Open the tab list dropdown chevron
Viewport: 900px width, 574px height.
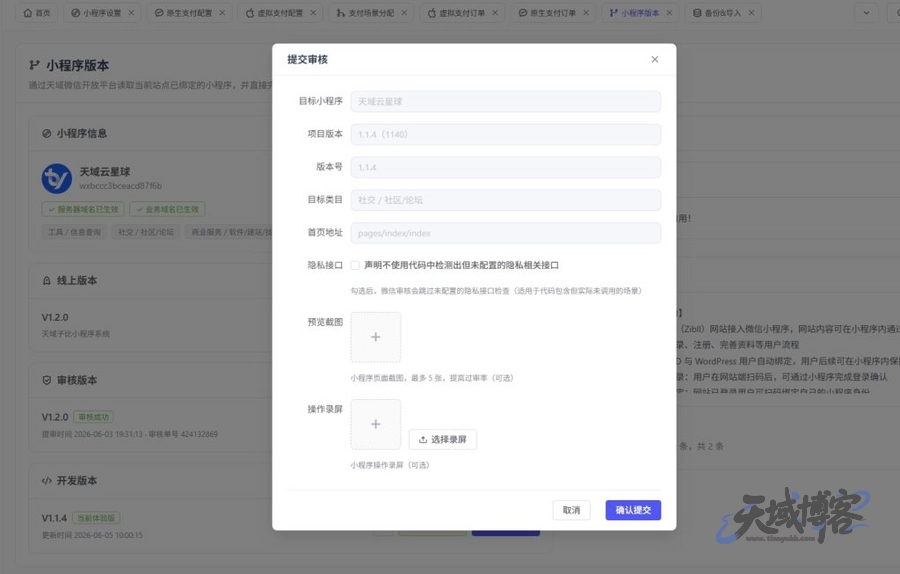pyautogui.click(x=866, y=13)
